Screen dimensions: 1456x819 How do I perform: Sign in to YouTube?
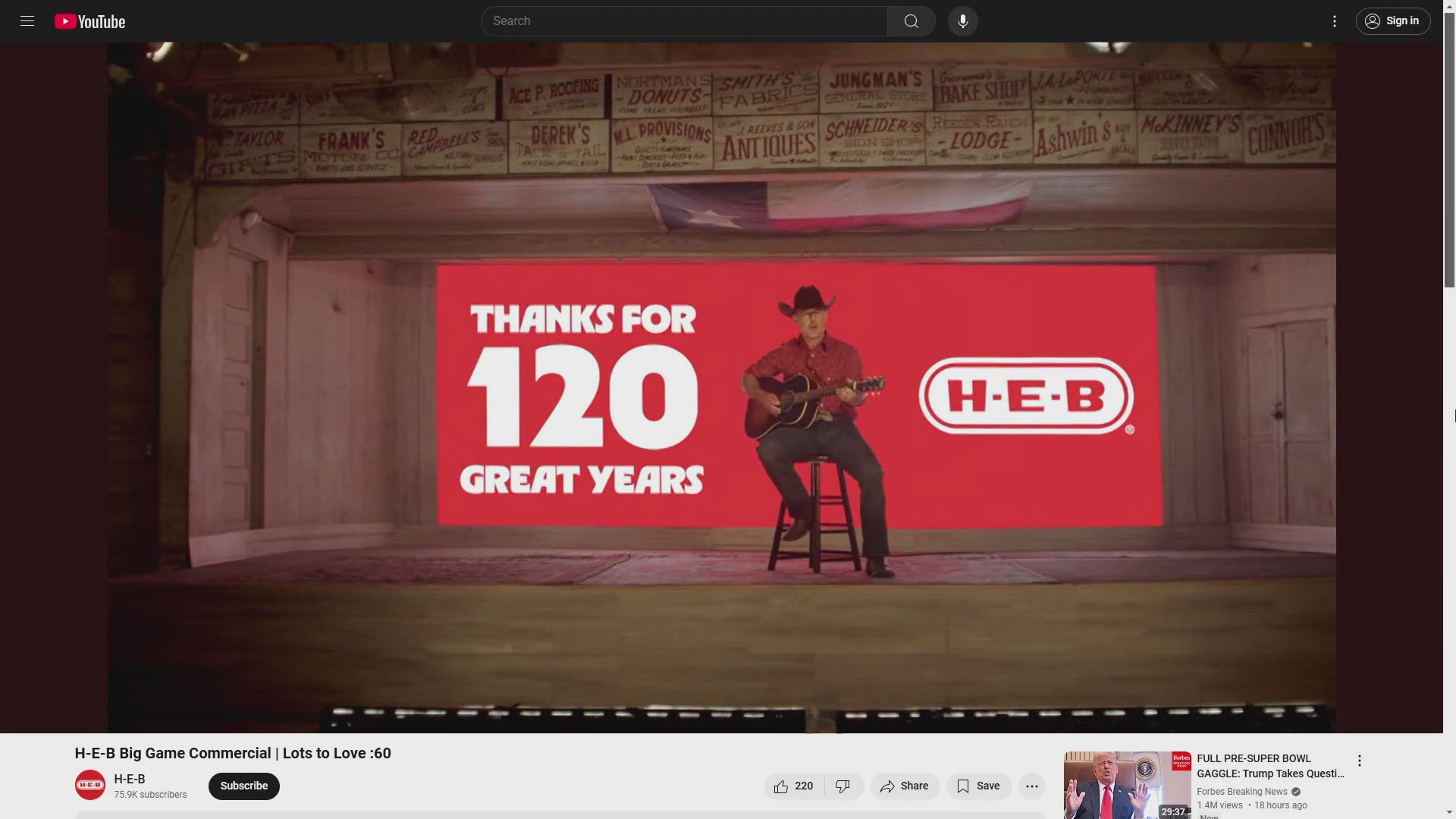1392,21
